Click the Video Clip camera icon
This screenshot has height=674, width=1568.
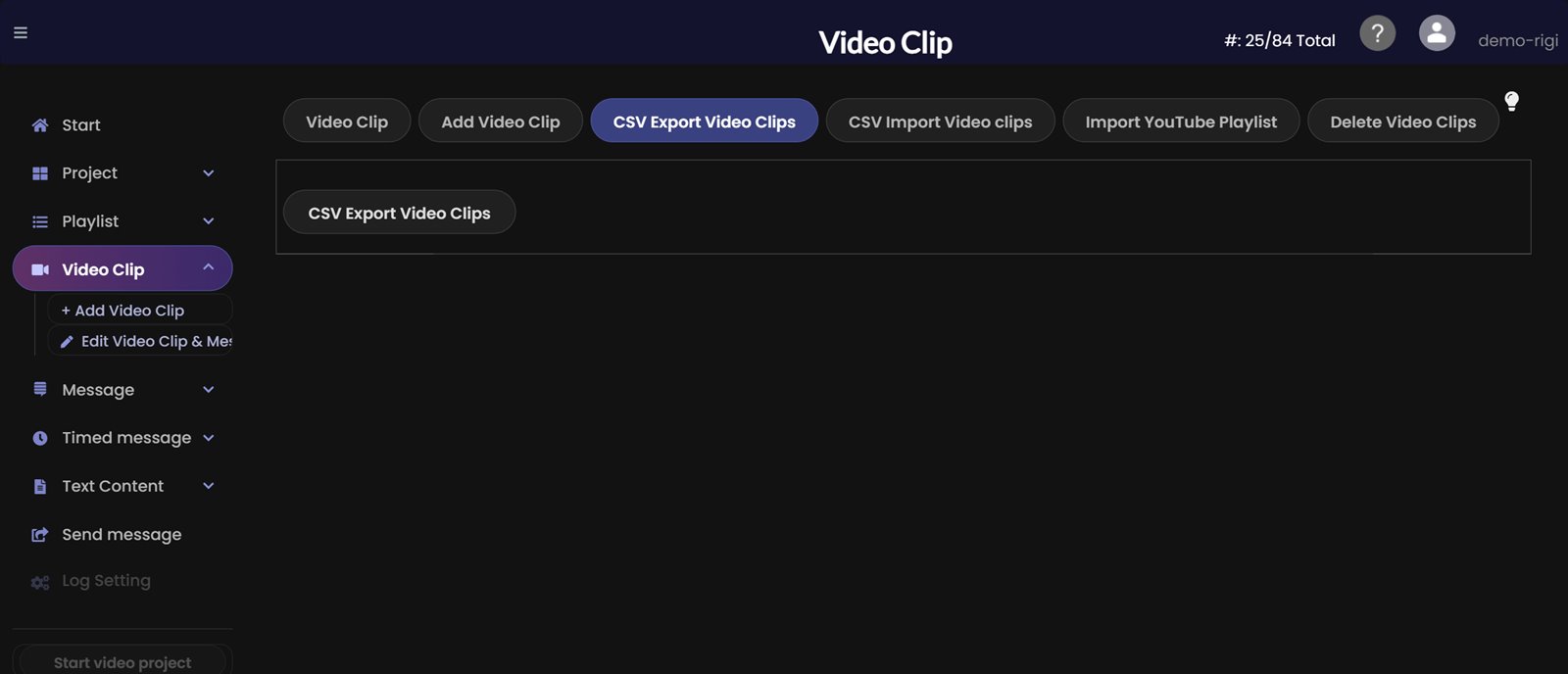click(x=40, y=269)
